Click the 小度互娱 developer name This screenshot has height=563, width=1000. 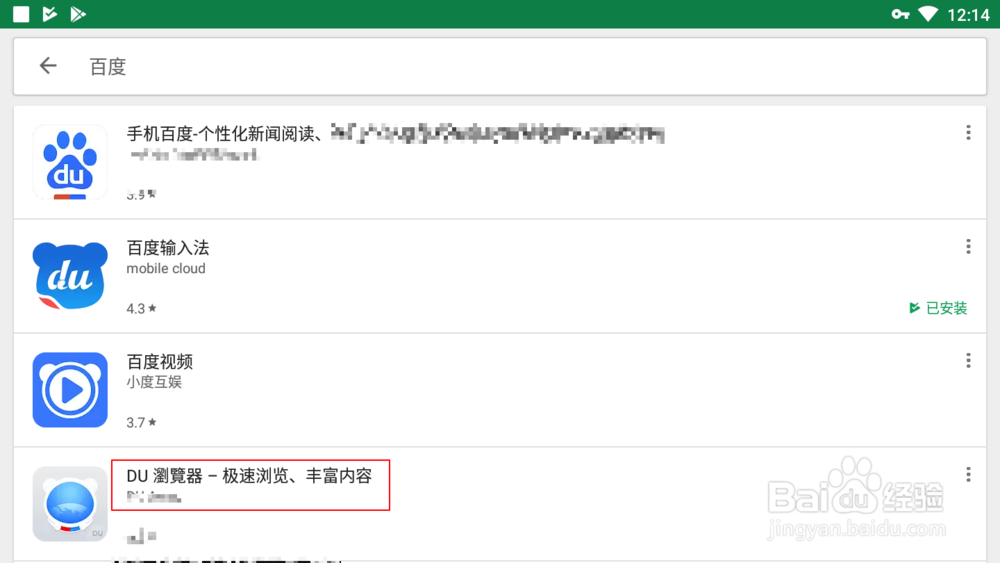click(154, 382)
